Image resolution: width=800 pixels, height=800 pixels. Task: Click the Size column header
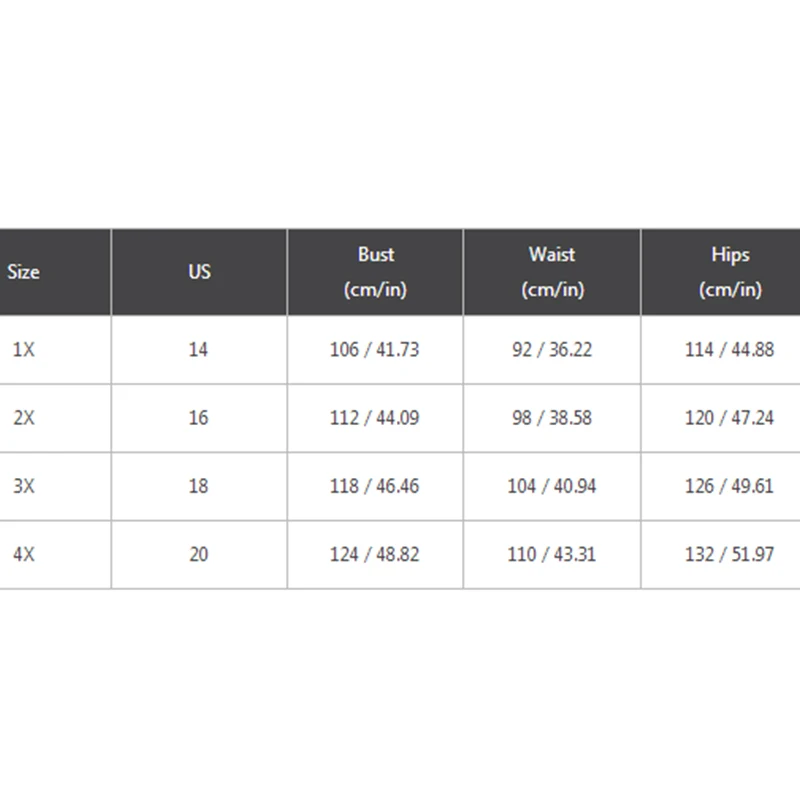coord(24,272)
